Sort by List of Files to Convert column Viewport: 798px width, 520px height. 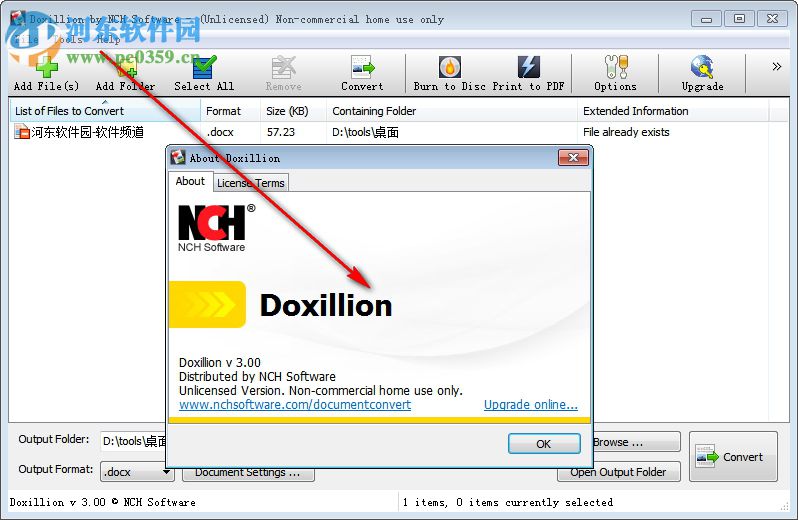[x=105, y=111]
